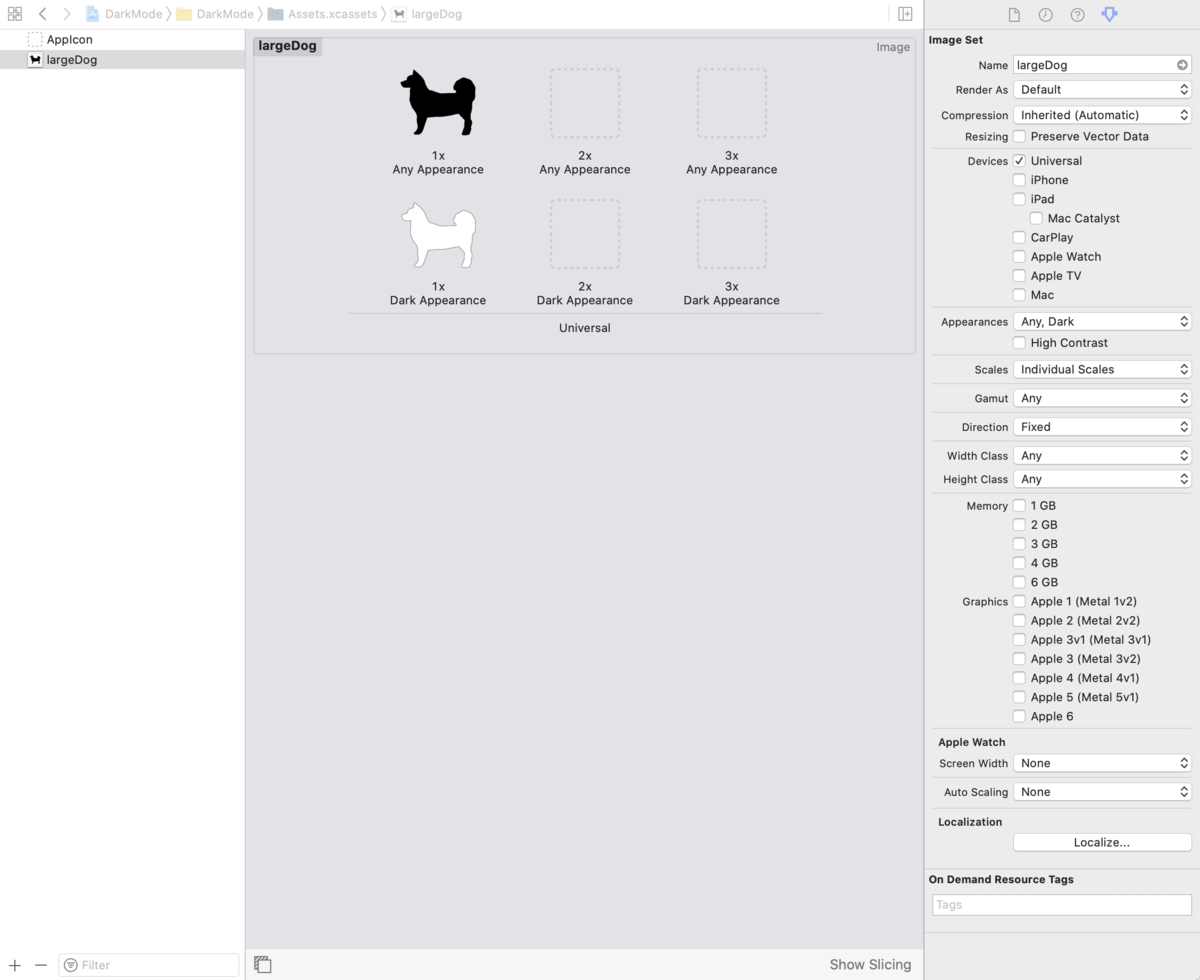1200x980 pixels.
Task: Open the Appearances dropdown
Action: (x=1102, y=322)
